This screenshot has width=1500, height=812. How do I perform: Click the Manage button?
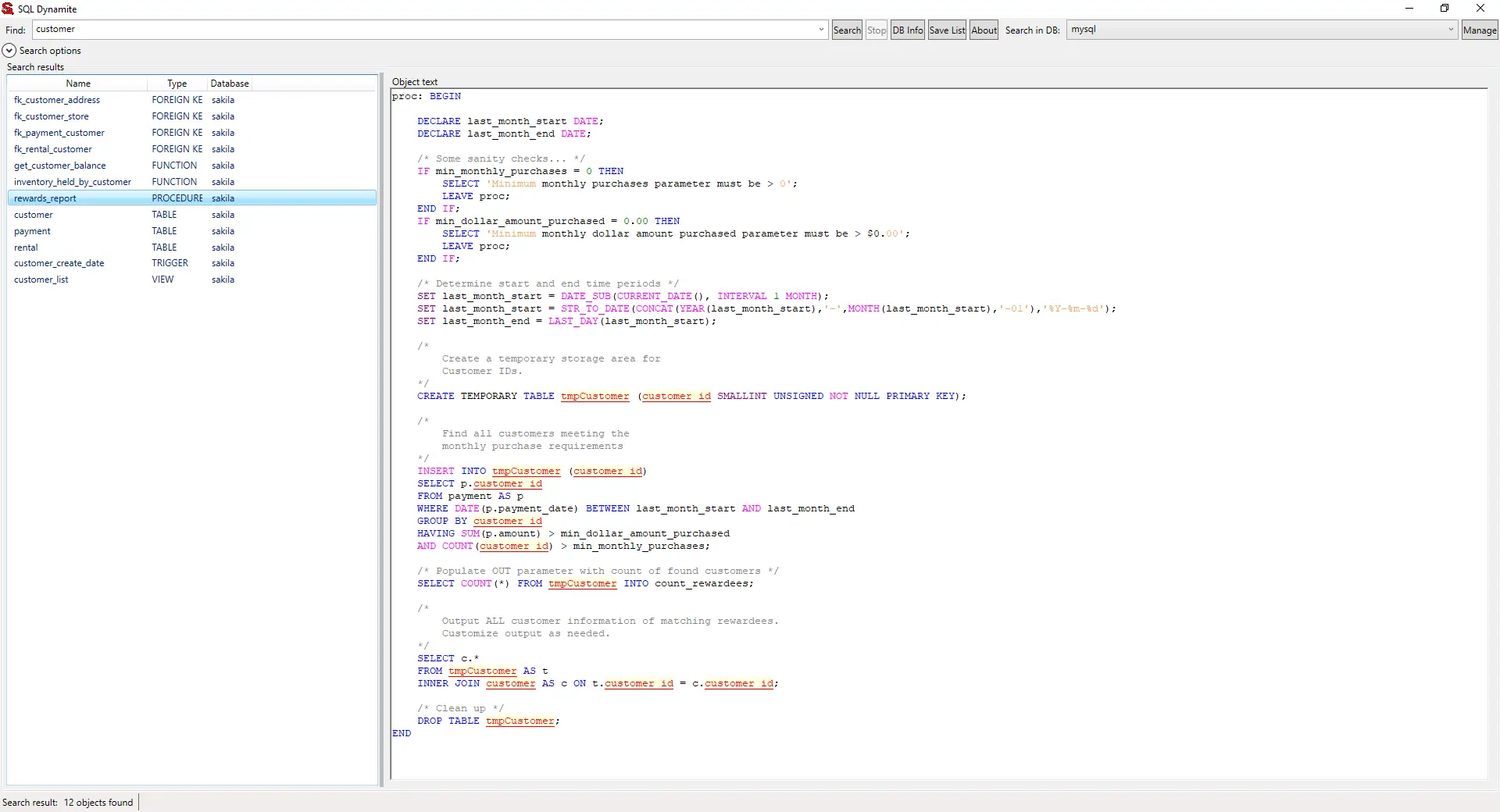click(x=1479, y=30)
